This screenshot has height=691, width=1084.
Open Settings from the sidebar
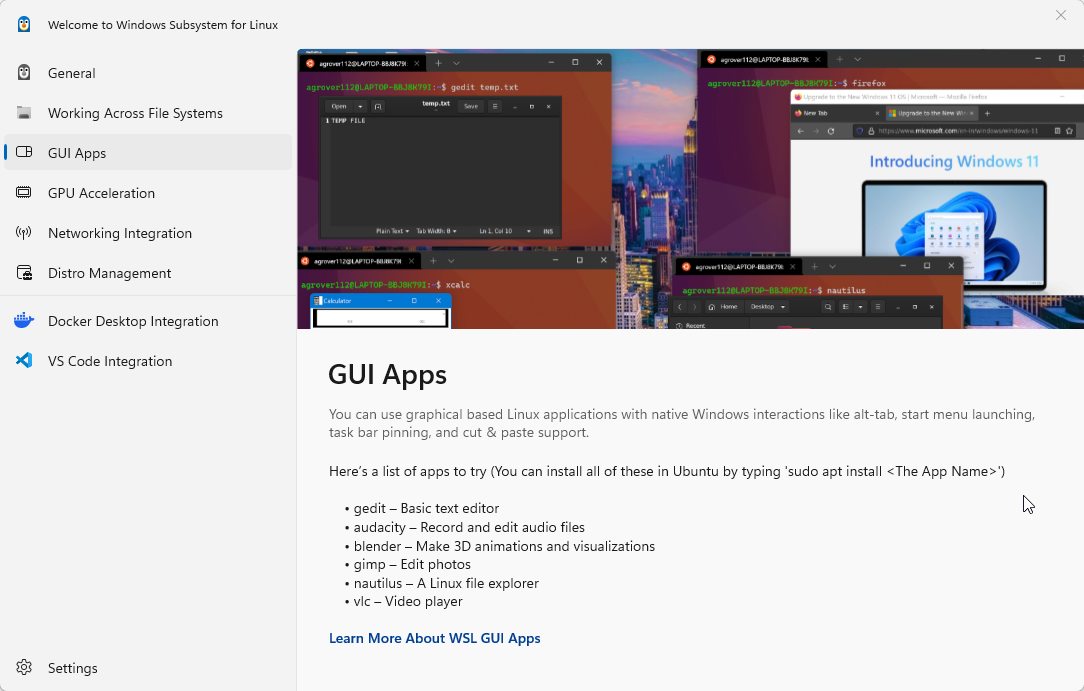click(x=73, y=668)
